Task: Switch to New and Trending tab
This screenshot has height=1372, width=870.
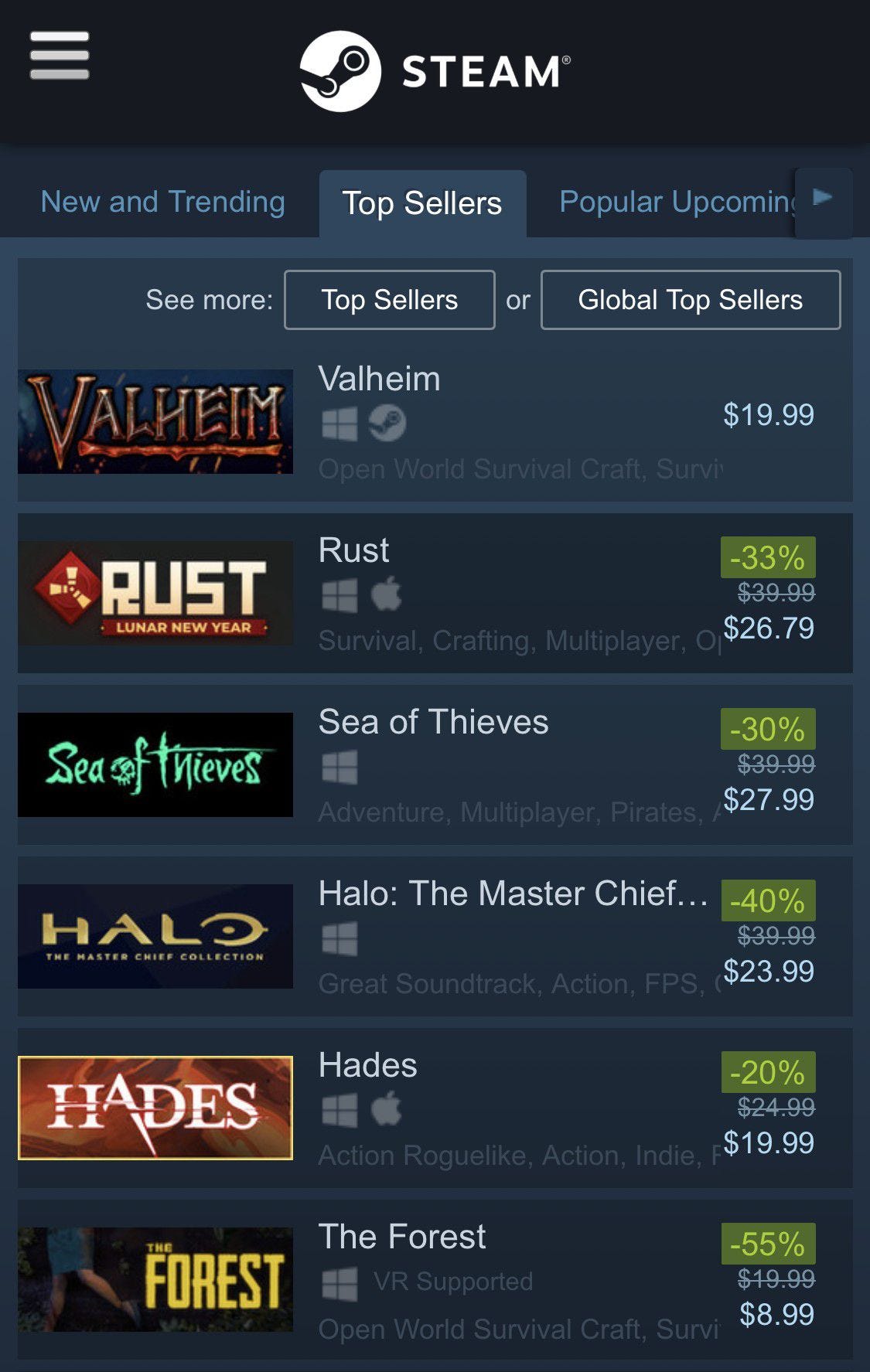Action: pos(163,202)
